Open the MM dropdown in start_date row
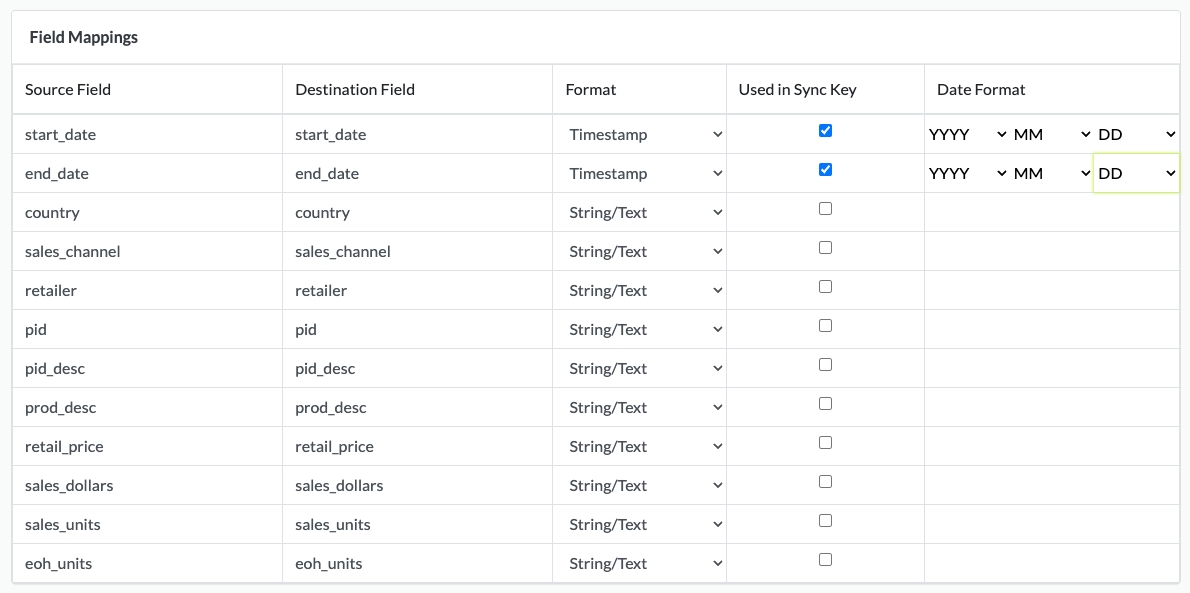This screenshot has width=1190, height=593. coord(1051,134)
